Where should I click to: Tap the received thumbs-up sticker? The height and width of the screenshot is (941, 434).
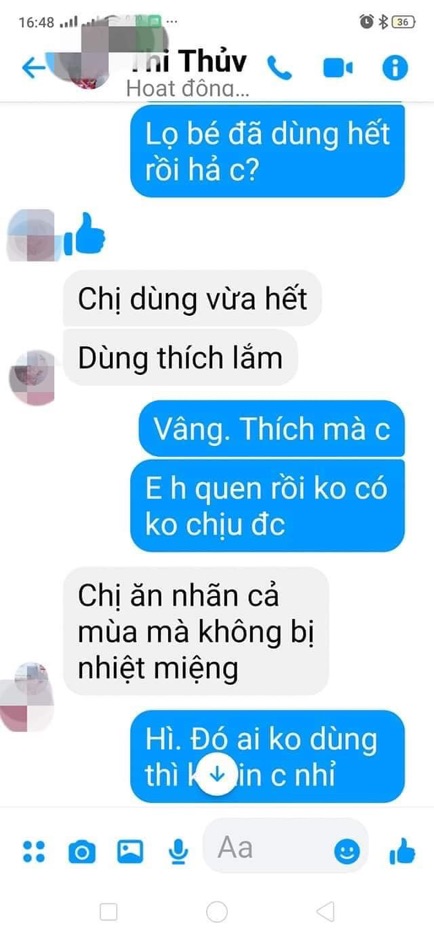click(85, 234)
